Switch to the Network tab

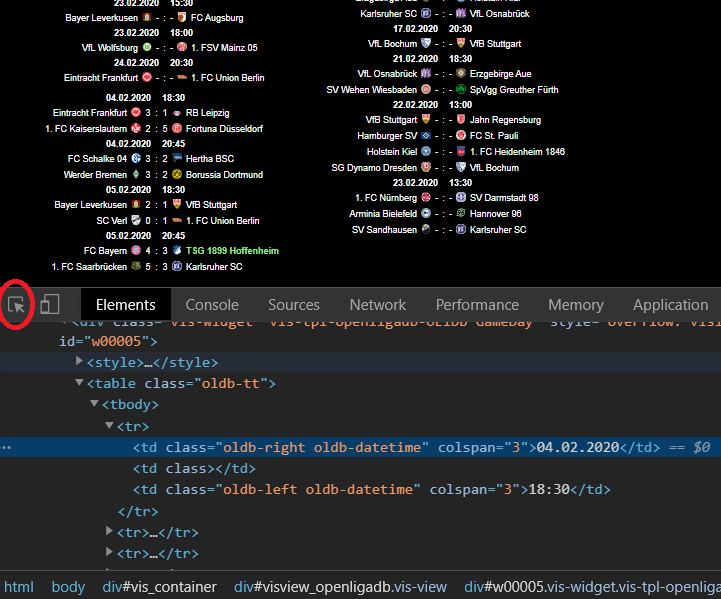point(378,305)
